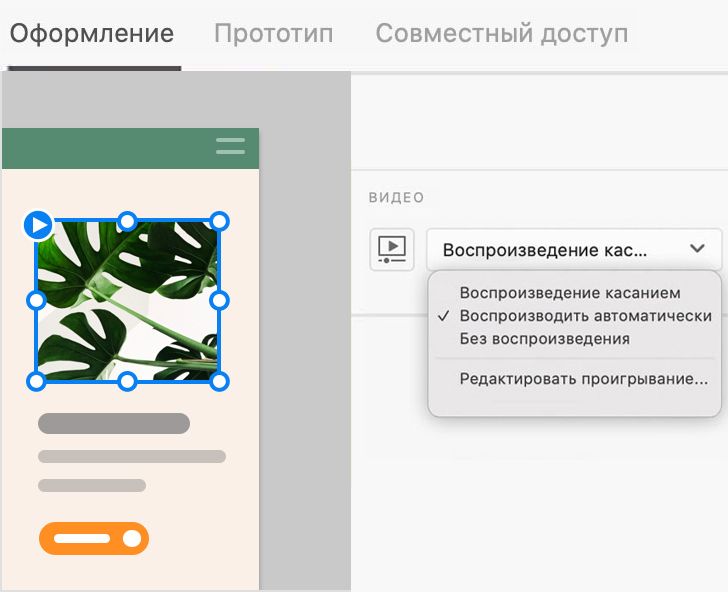Click the top-middle handle of the video selection

point(127,221)
